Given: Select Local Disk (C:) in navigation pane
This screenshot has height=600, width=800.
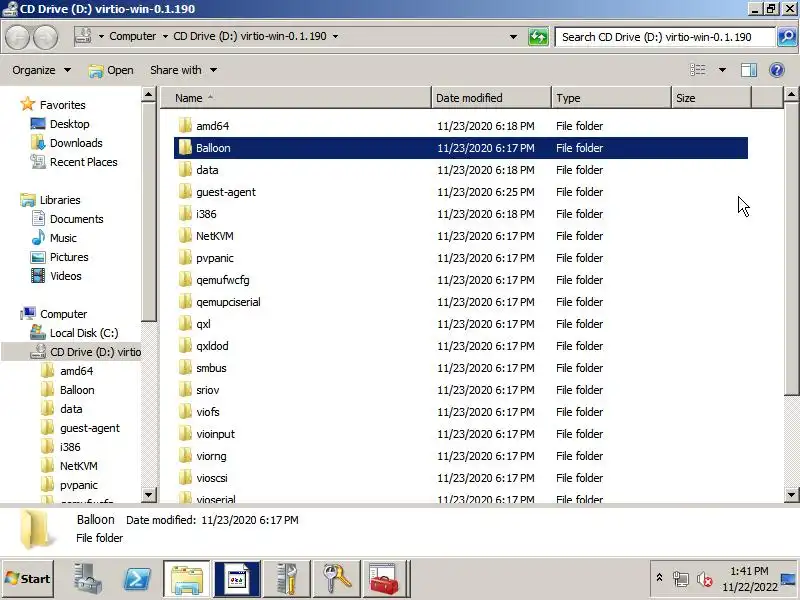Looking at the screenshot, I should [x=74, y=333].
